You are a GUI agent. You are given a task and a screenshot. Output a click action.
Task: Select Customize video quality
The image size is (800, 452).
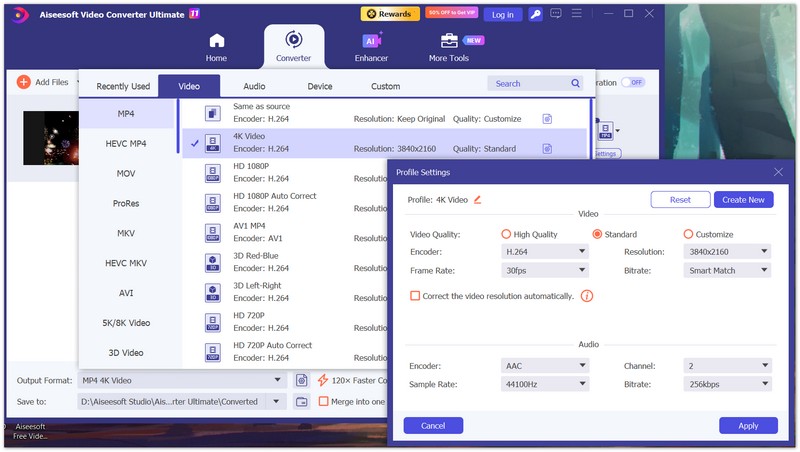688,234
